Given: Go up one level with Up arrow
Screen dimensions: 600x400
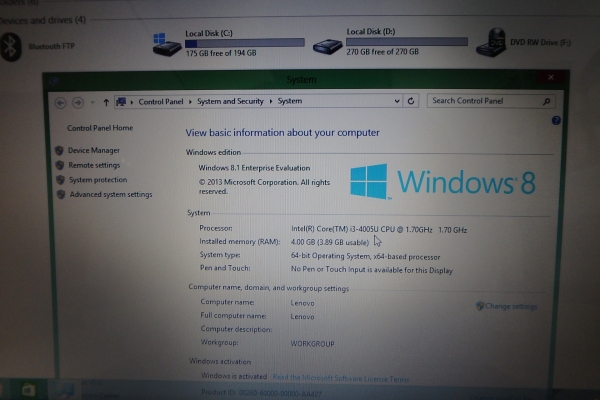Looking at the screenshot, I should point(106,102).
